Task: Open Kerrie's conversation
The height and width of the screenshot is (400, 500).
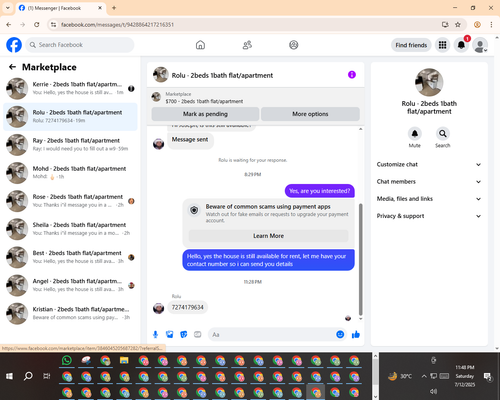Action: coord(70,88)
